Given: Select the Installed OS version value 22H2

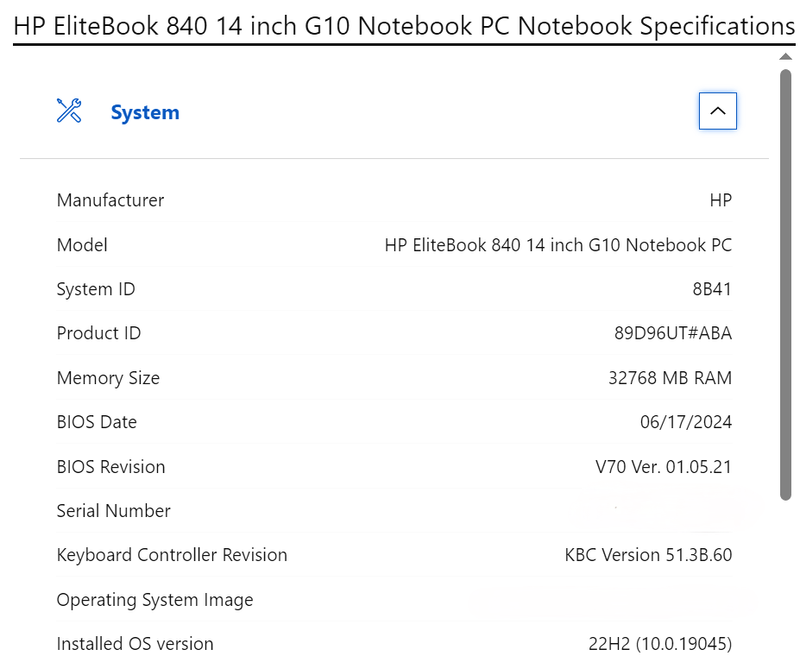Looking at the screenshot, I should [660, 644].
